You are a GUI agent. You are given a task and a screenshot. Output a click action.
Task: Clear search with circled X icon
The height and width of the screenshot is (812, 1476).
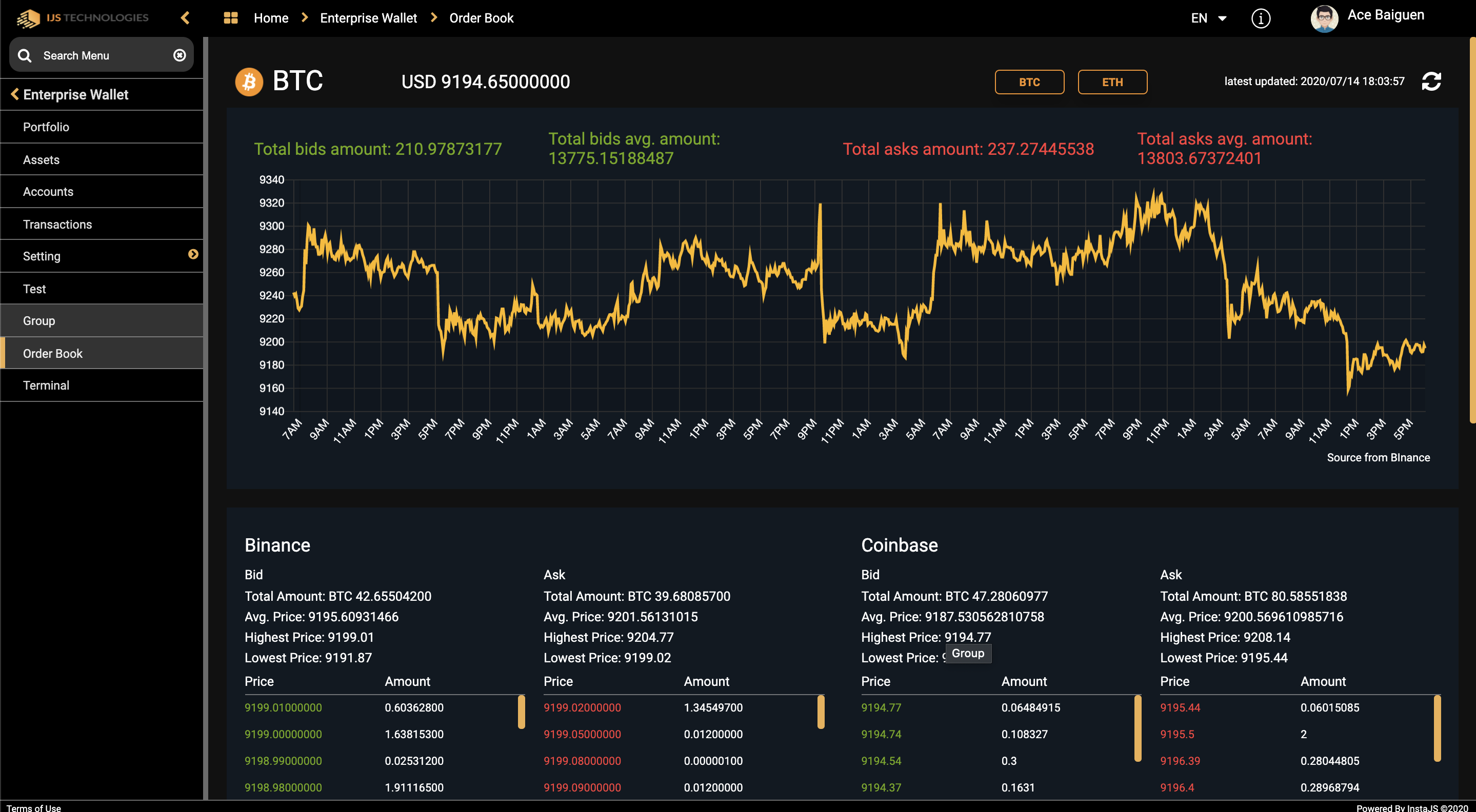(x=179, y=55)
